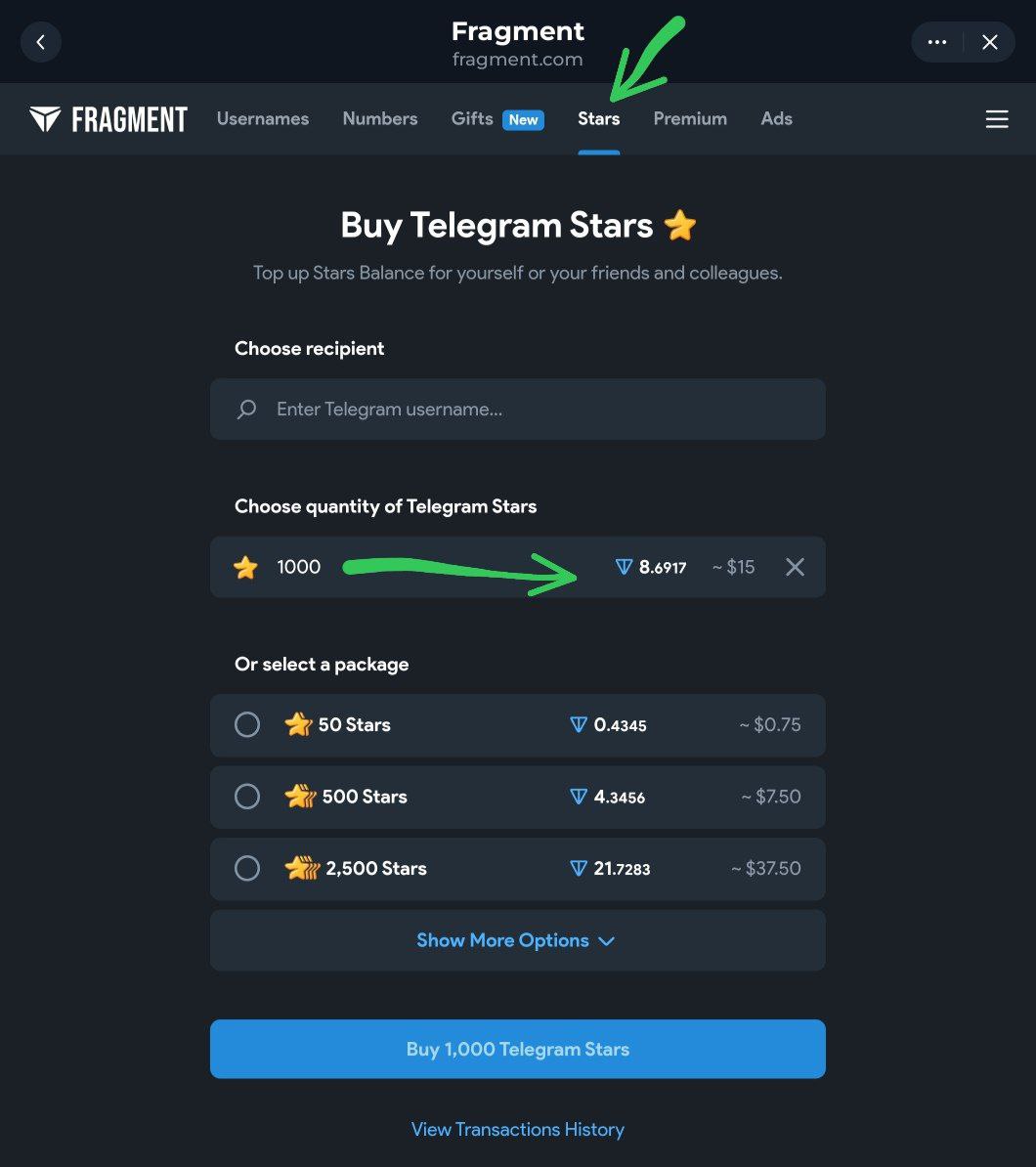Open the three-dots more options menu
Viewport: 1036px width, 1167px height.
tap(937, 42)
